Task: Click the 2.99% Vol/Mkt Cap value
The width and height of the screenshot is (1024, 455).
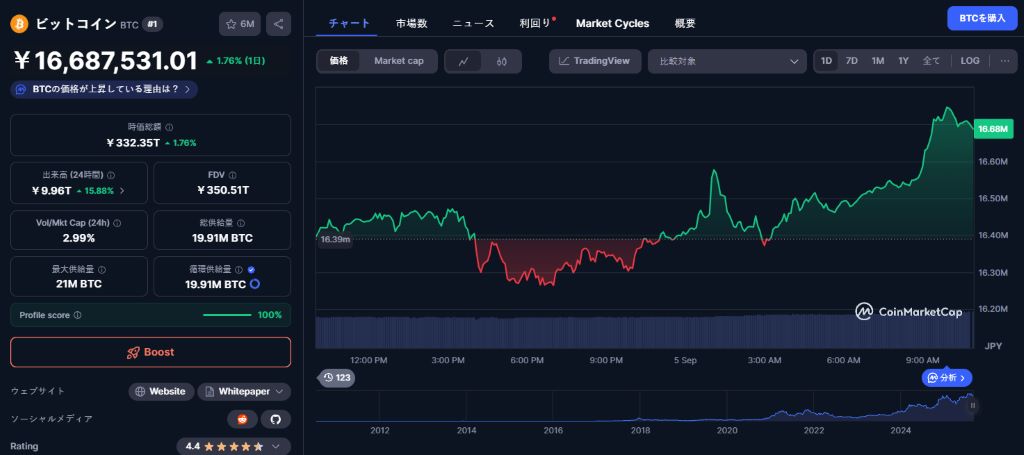Action: tap(79, 238)
